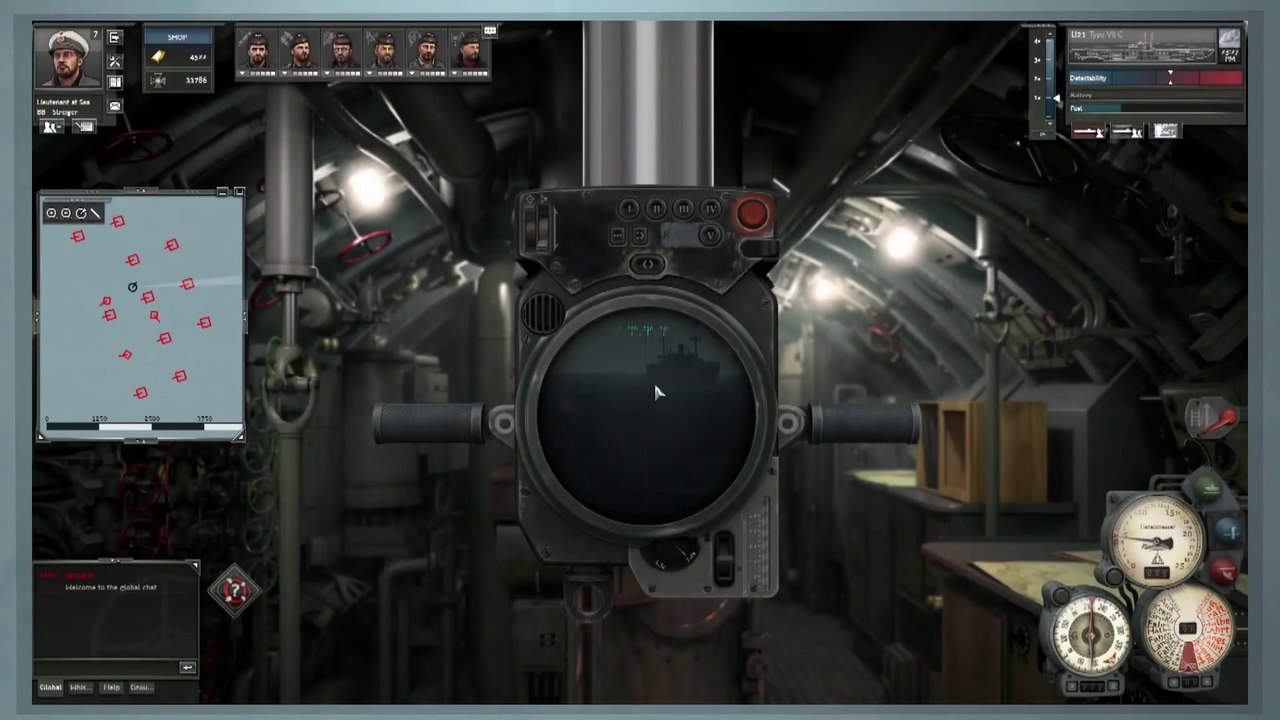Select torpedo tube III on the periscope

click(683, 208)
